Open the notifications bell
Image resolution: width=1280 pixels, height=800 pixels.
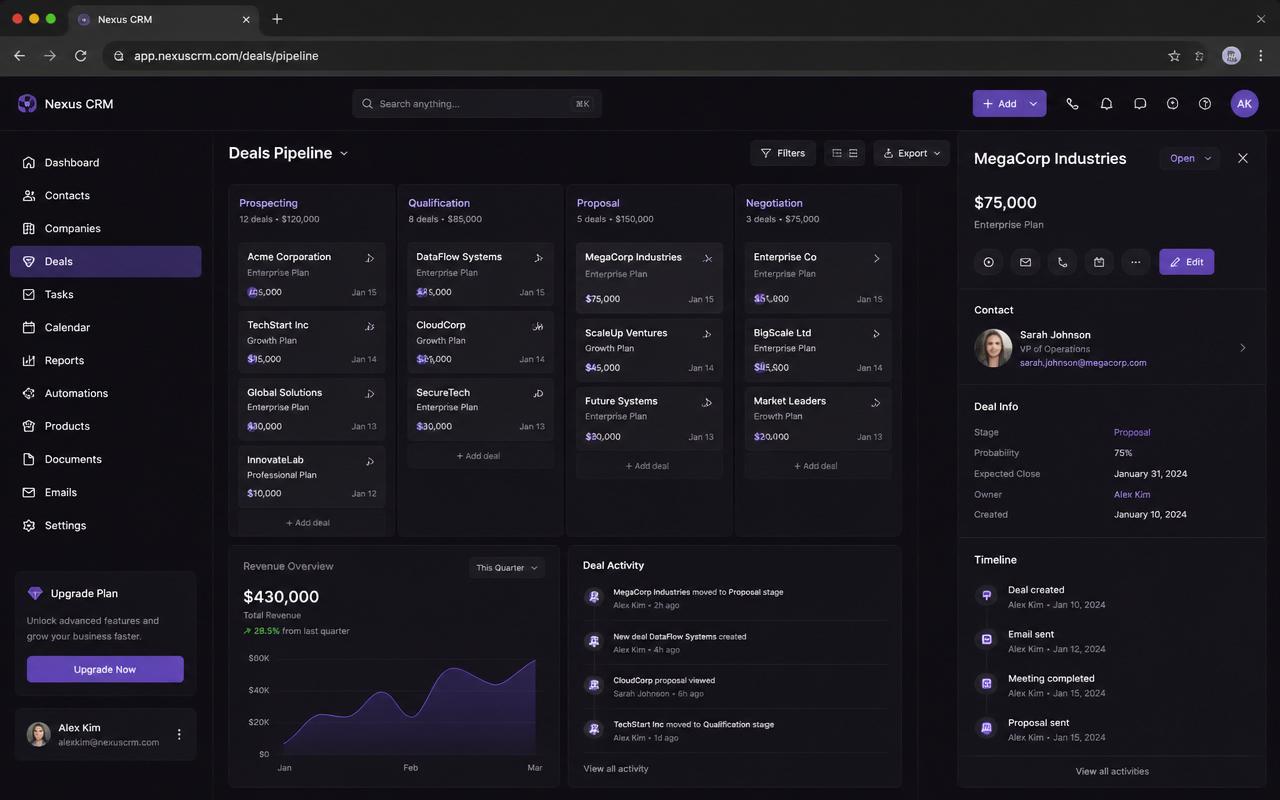tap(1106, 104)
